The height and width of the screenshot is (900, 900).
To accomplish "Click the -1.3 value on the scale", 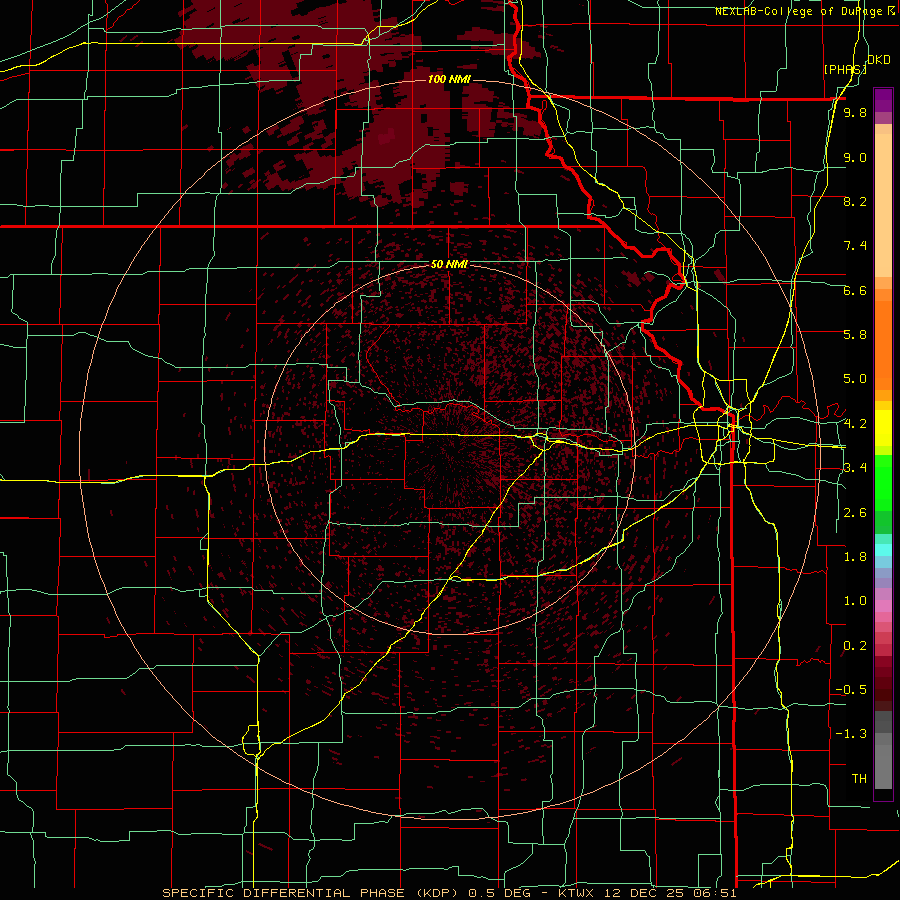I will click(x=851, y=734).
